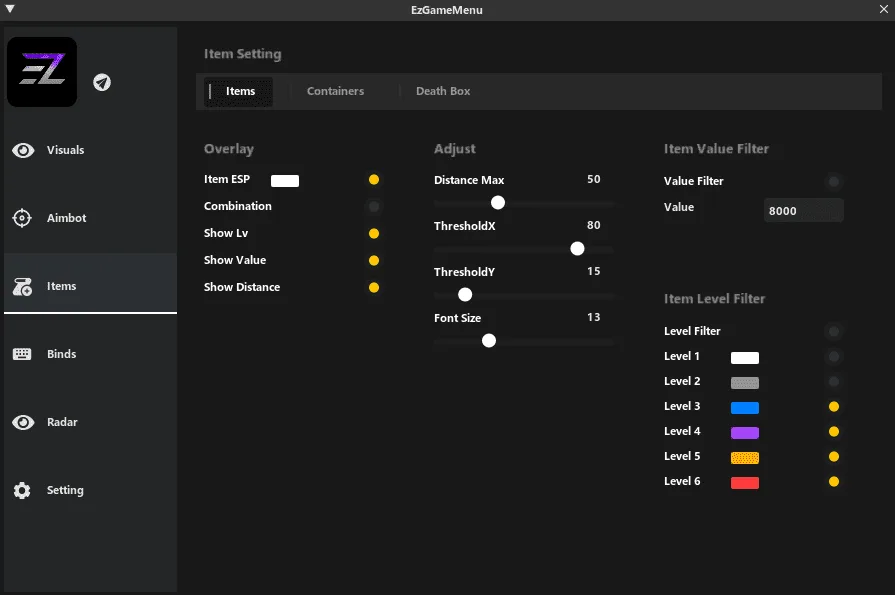
Task: Open Setting via the gear icon
Action: (23, 490)
